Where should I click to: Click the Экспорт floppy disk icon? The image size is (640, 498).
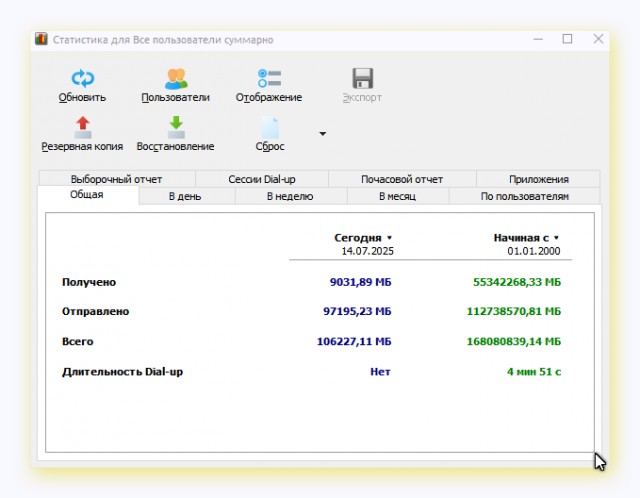tap(362, 78)
